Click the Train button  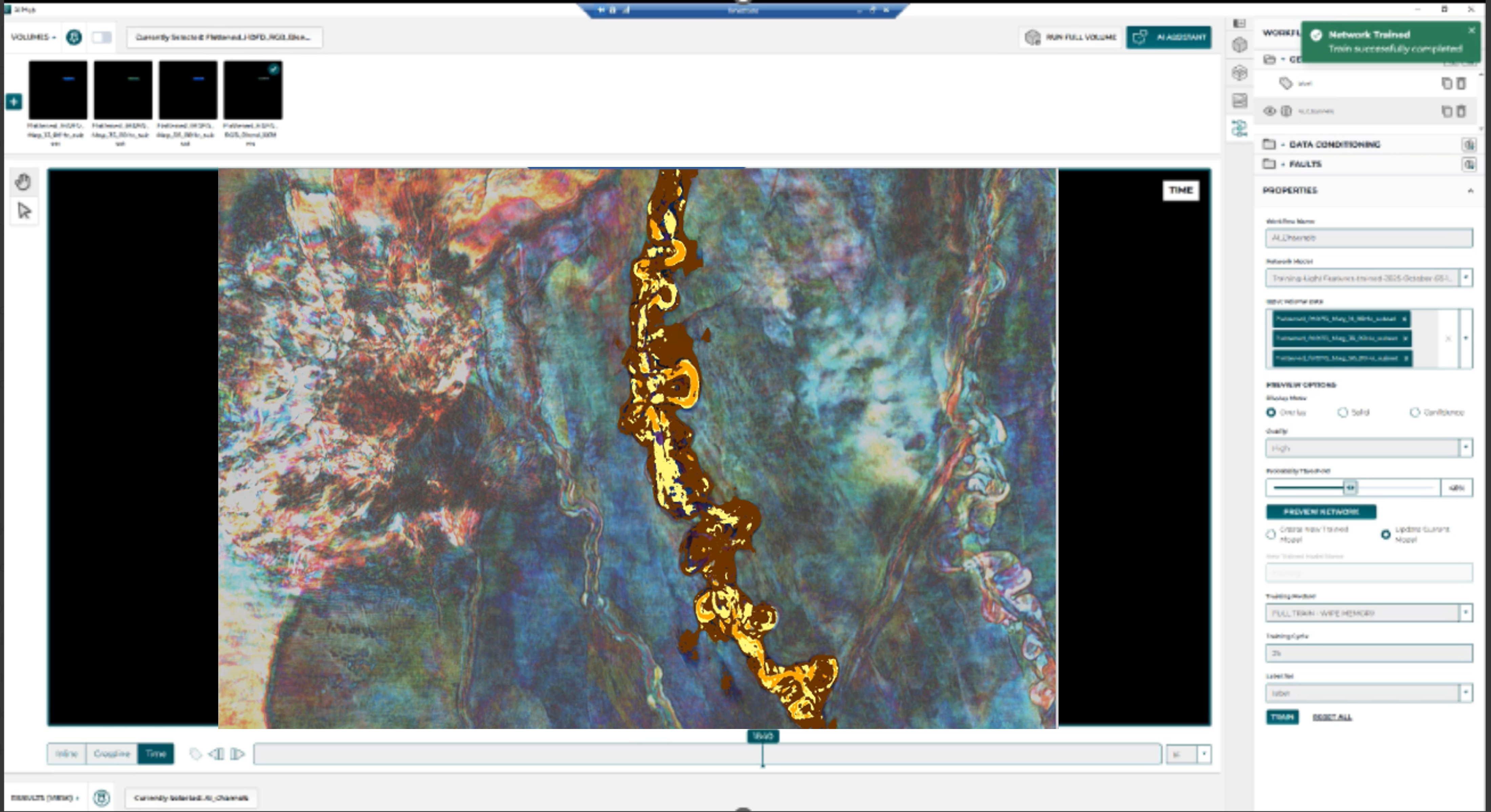(1284, 717)
